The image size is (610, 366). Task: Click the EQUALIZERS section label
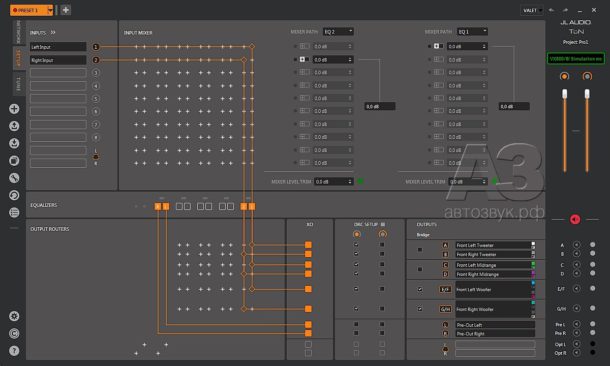(44, 205)
